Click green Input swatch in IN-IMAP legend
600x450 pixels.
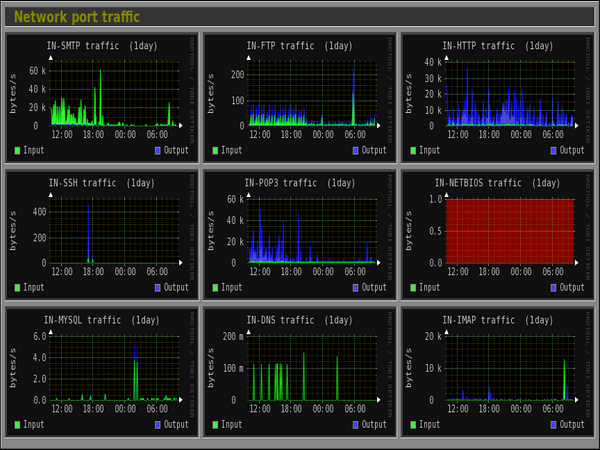point(414,425)
